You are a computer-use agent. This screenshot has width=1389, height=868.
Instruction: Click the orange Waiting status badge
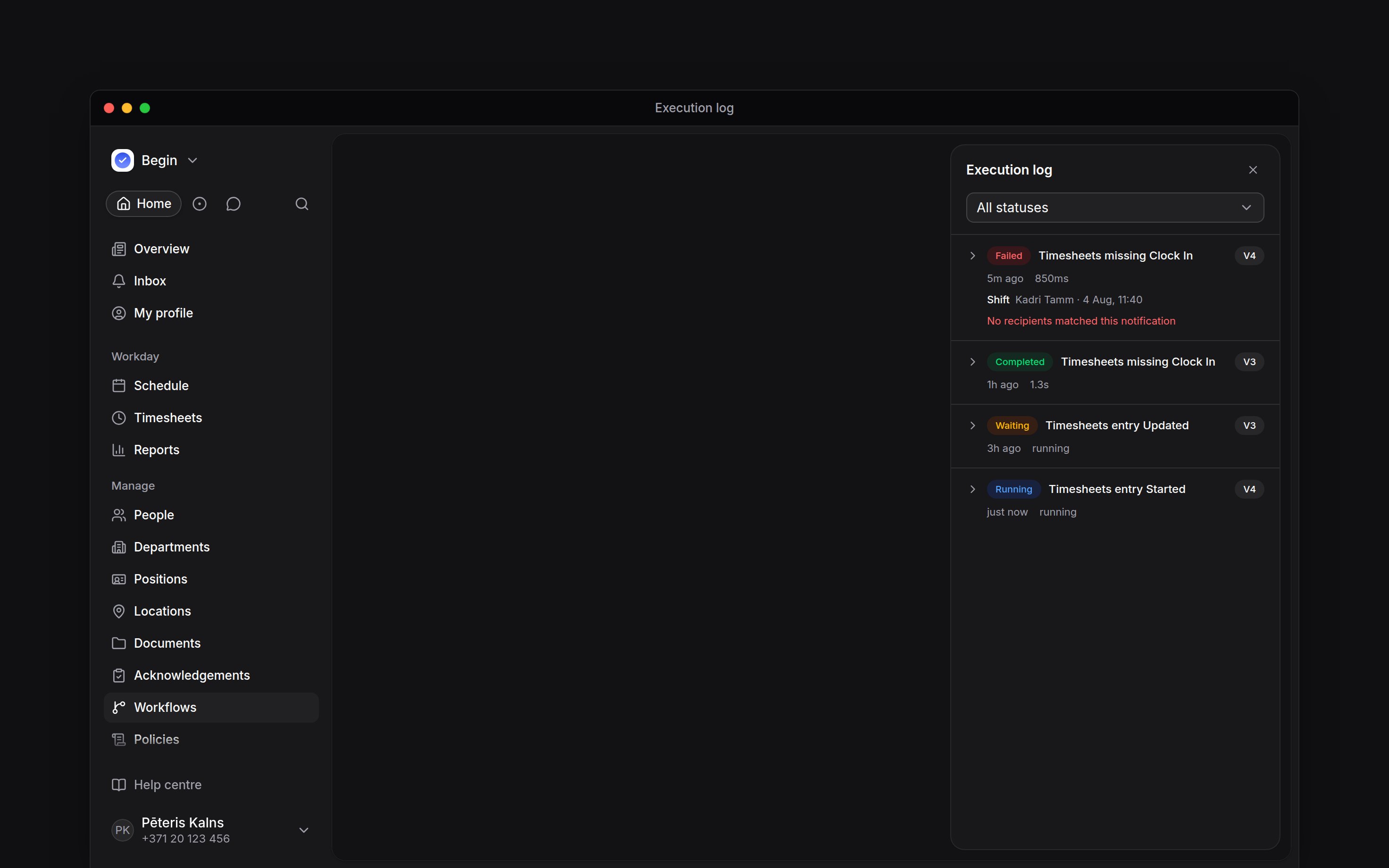pyautogui.click(x=1012, y=426)
